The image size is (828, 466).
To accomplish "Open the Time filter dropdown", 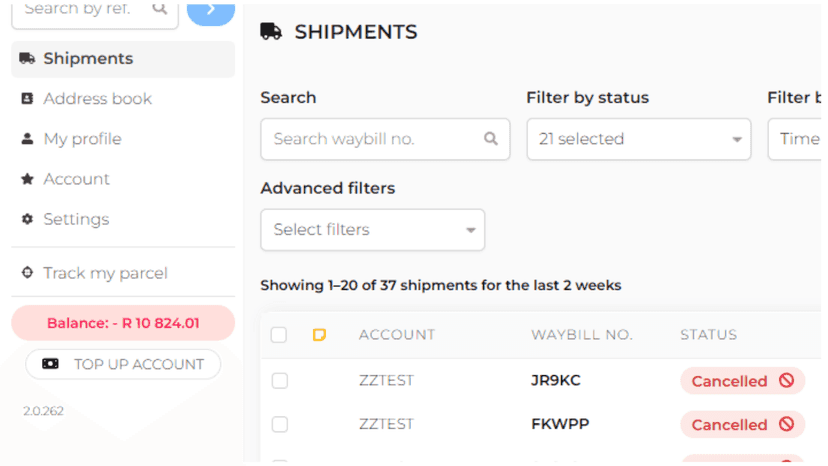I will tap(795, 139).
